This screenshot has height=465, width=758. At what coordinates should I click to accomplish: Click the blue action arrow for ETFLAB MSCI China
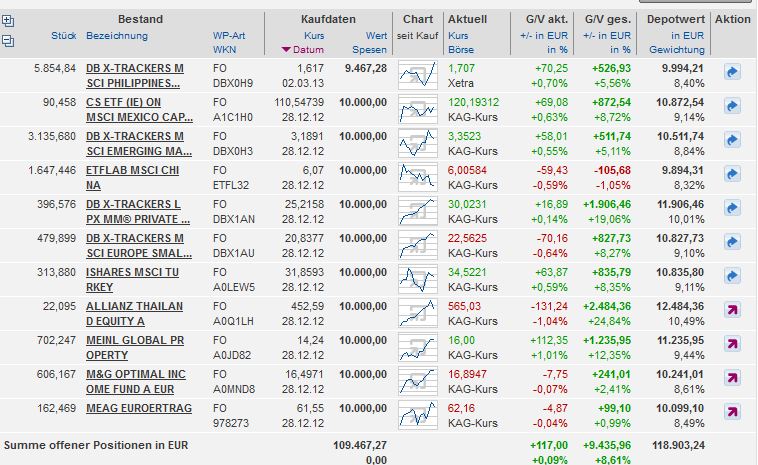(x=731, y=174)
